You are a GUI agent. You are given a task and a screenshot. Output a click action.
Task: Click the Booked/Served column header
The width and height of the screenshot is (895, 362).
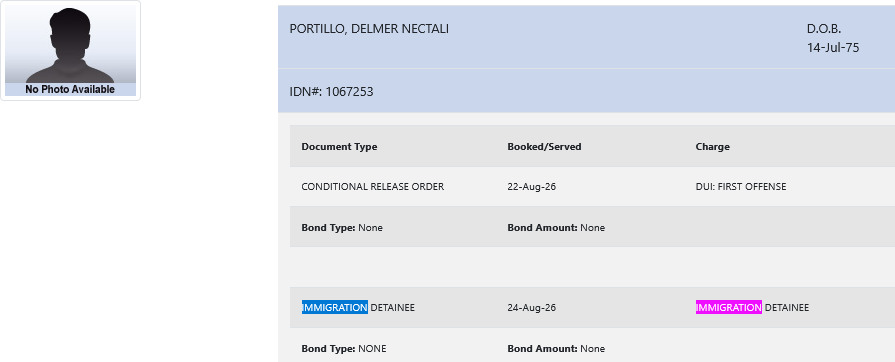coord(544,147)
